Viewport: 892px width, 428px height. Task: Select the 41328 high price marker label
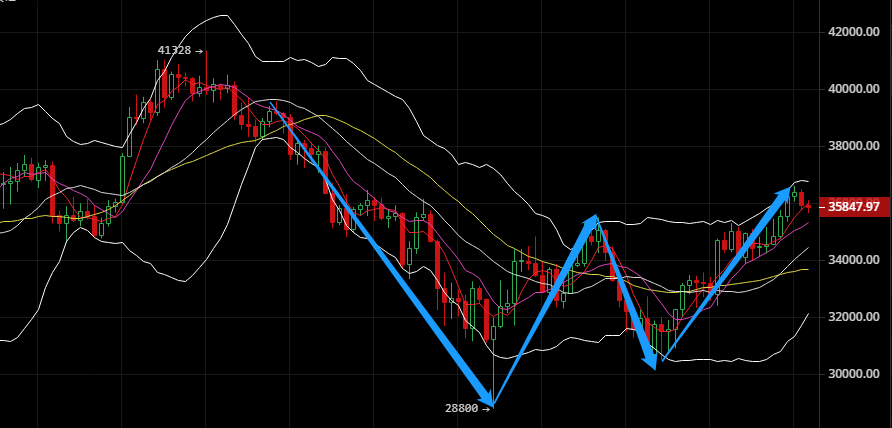[180, 51]
